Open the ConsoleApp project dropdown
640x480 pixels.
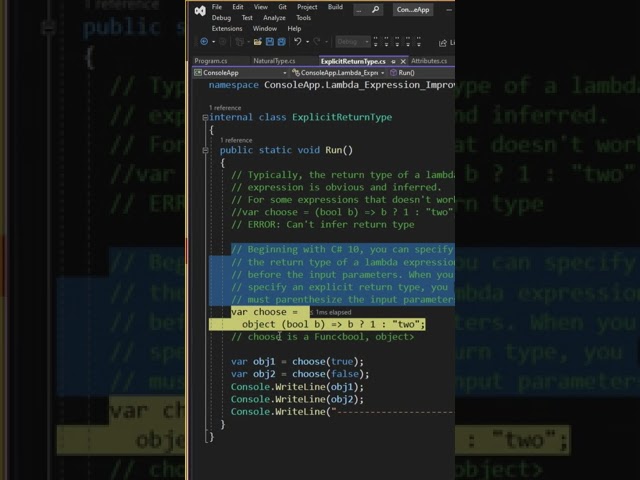pos(240,73)
